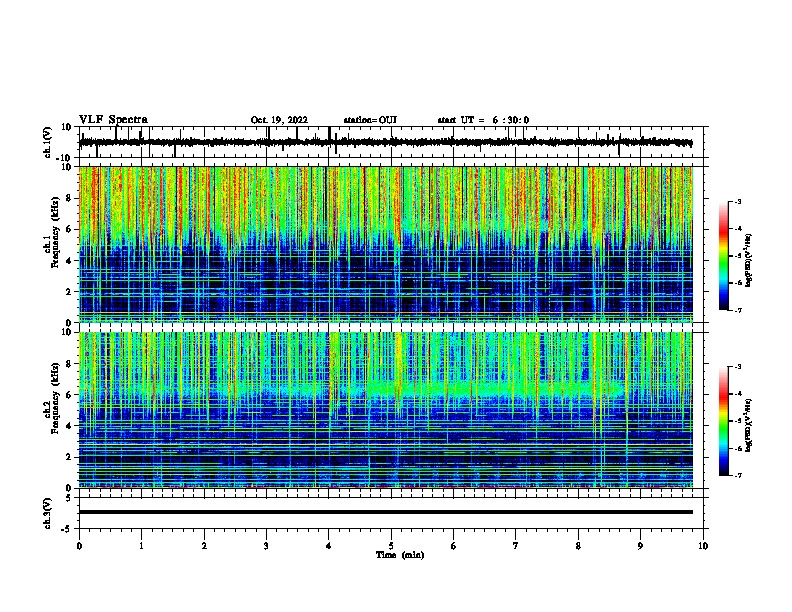Click time-axis tick label "0"
Image resolution: width=792 pixels, height=612 pixels.
tap(79, 546)
